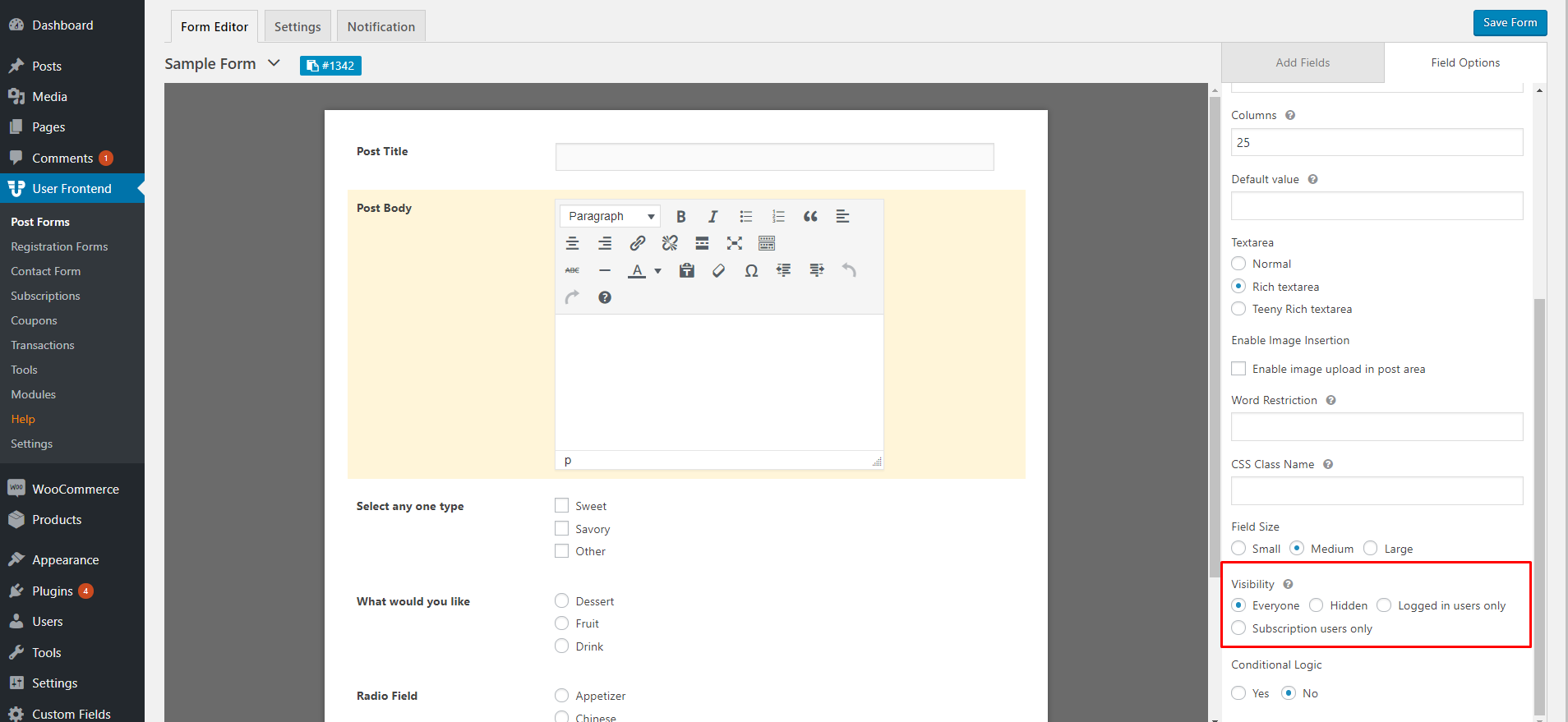The height and width of the screenshot is (722, 1568).
Task: Open Help link in sidebar
Action: point(23,419)
